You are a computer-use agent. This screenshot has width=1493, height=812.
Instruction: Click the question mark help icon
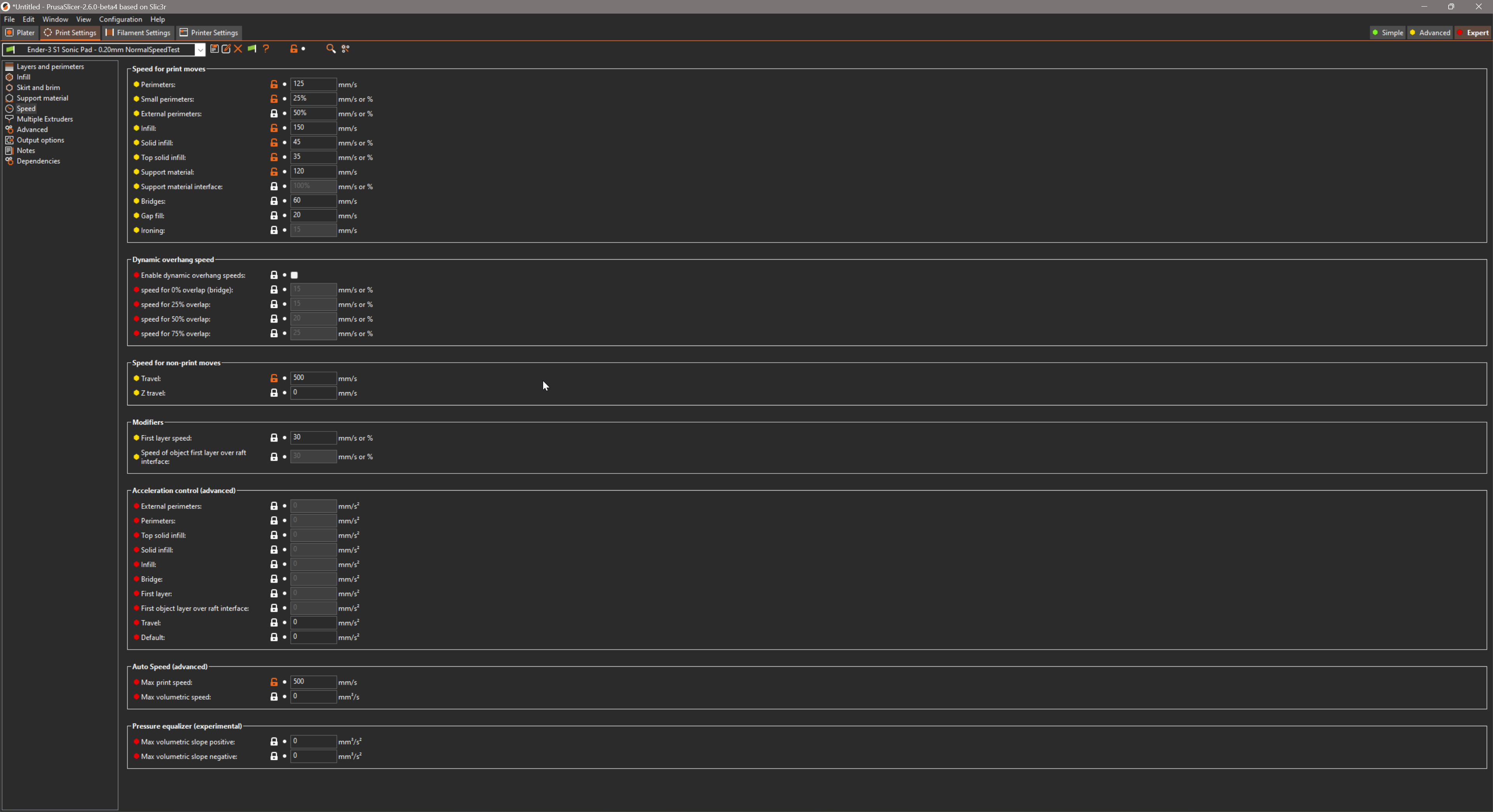pos(266,49)
